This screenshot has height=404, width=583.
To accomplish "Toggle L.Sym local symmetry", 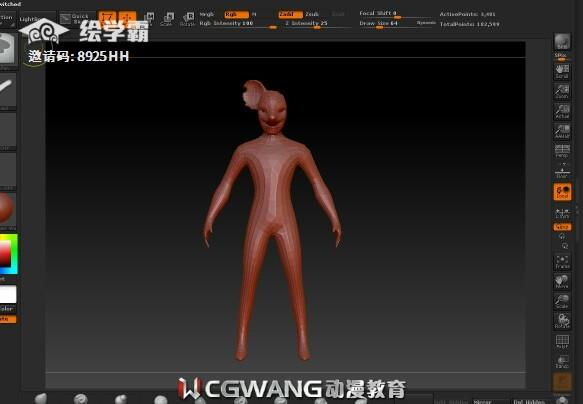I will tap(562, 213).
